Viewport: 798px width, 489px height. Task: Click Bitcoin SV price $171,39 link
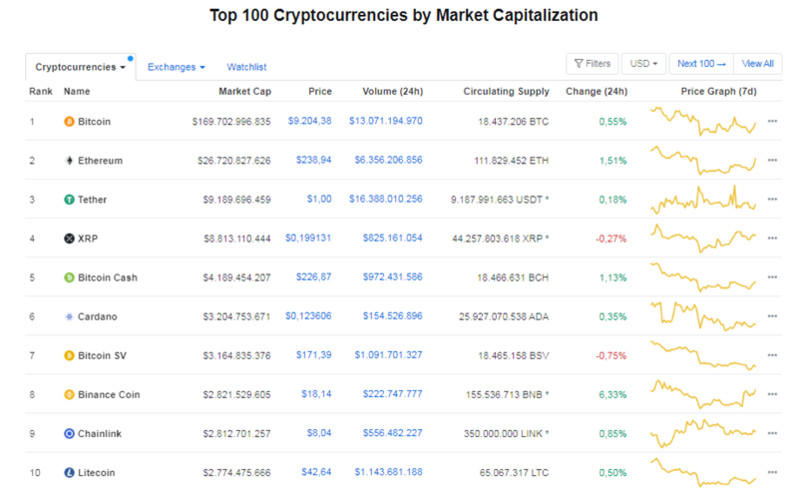point(315,355)
